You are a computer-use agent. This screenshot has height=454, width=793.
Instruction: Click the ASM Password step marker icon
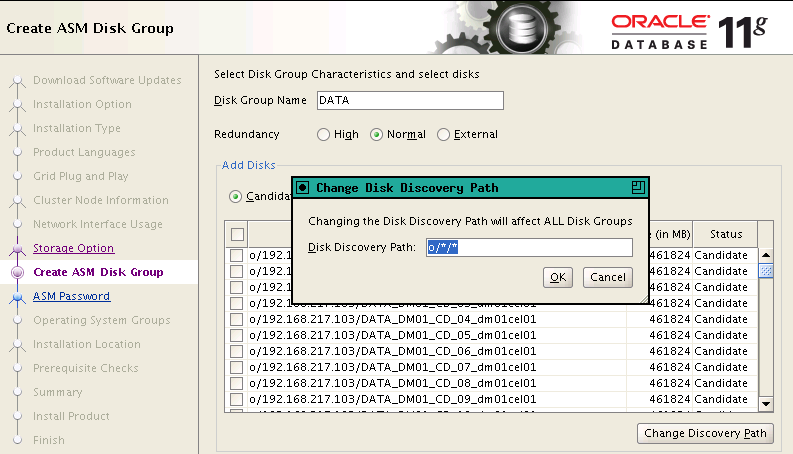(17, 296)
